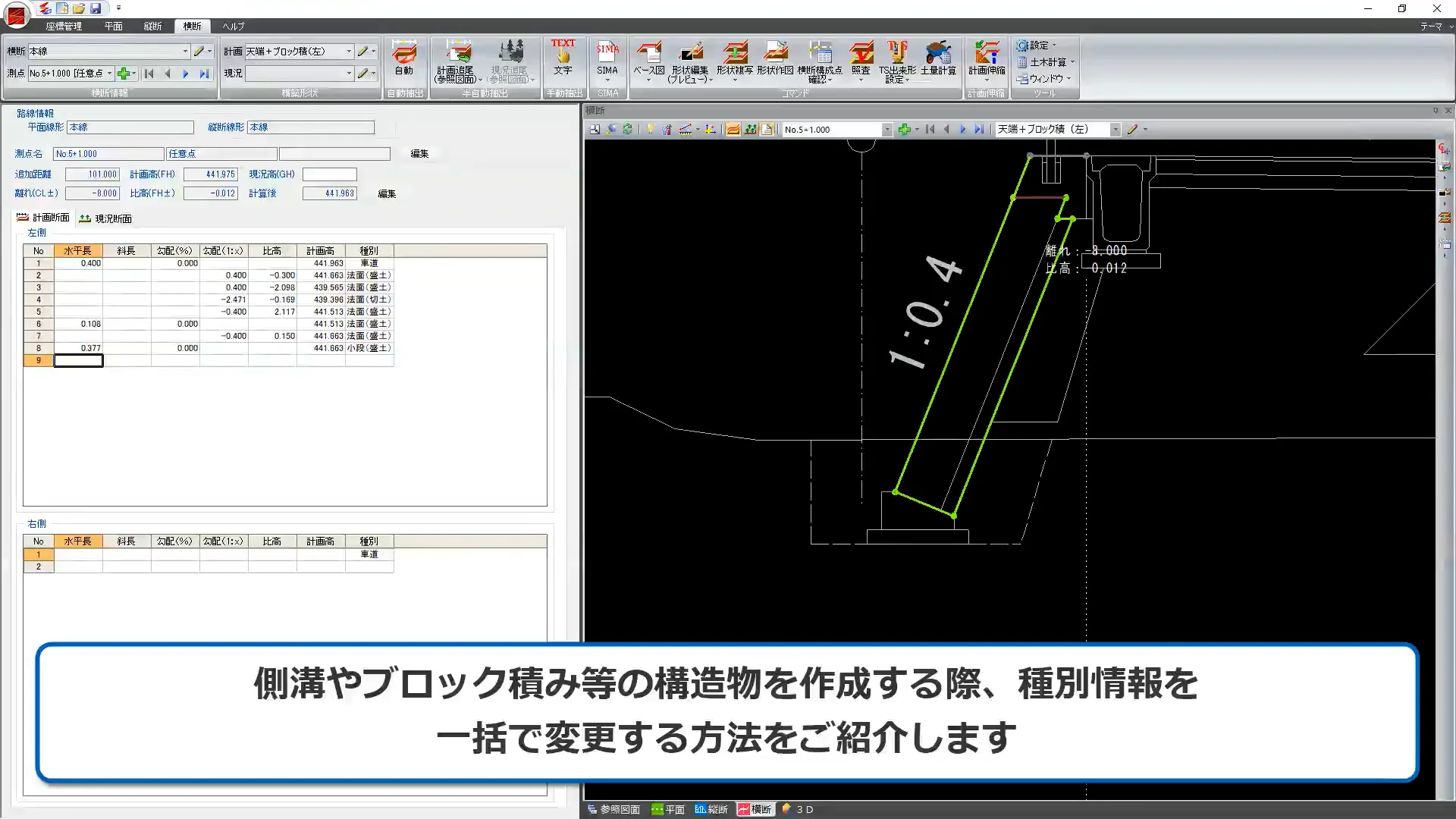Screen dimensions: 1456x819
Task: Click the new file quick-access icon
Action: (62, 8)
